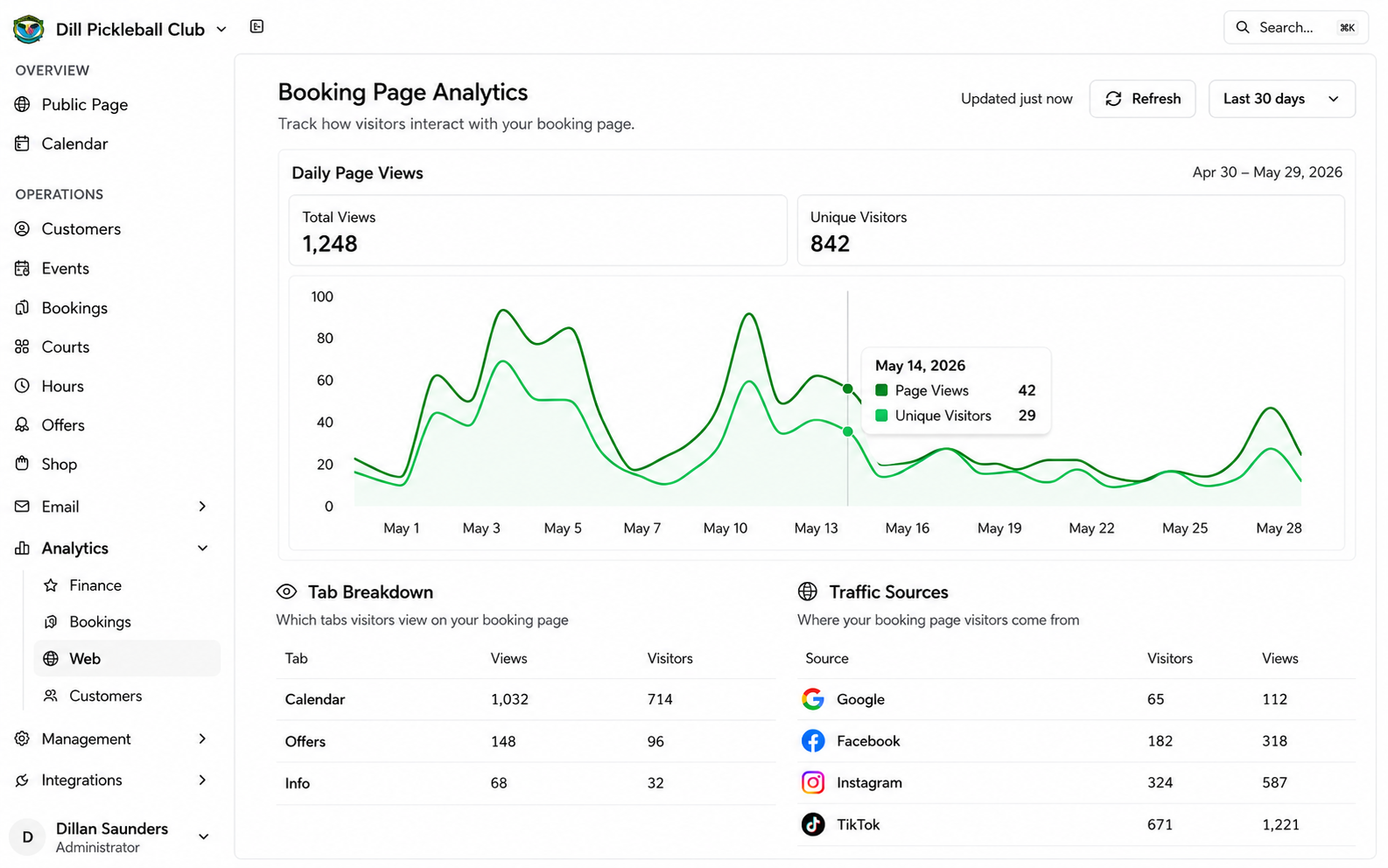Click the Search input field
The height and width of the screenshot is (868, 1388).
pyautogui.click(x=1295, y=27)
